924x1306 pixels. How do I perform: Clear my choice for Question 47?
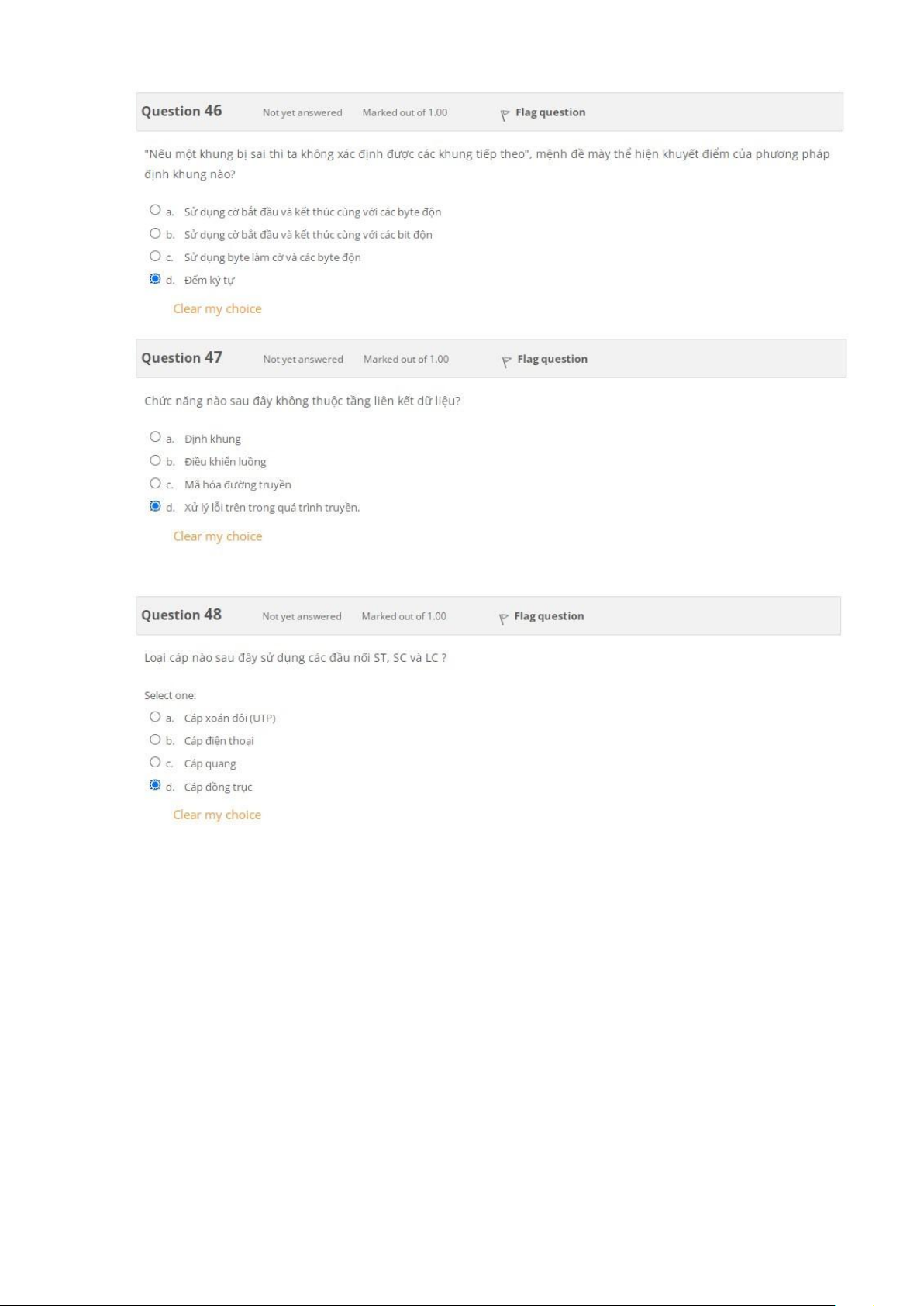coord(218,536)
